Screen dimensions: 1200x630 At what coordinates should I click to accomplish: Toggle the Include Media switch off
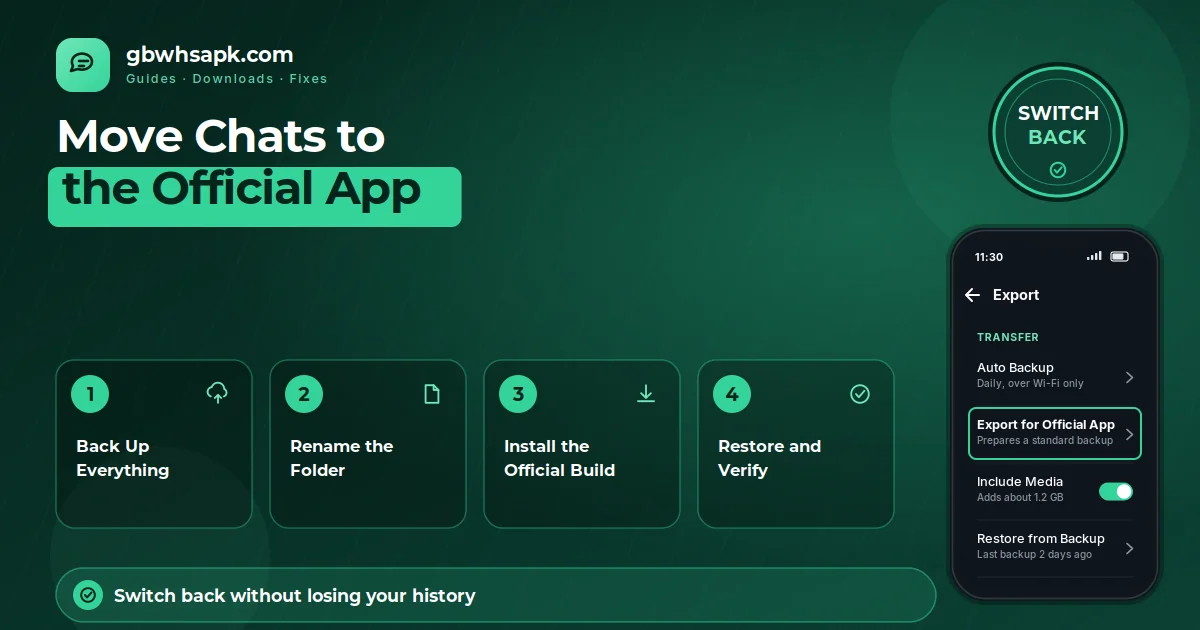pos(1116,491)
